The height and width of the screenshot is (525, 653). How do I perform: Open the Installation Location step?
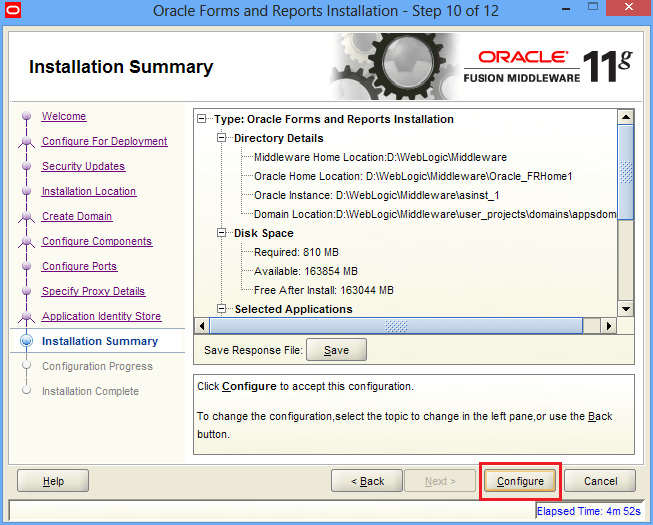(x=89, y=191)
